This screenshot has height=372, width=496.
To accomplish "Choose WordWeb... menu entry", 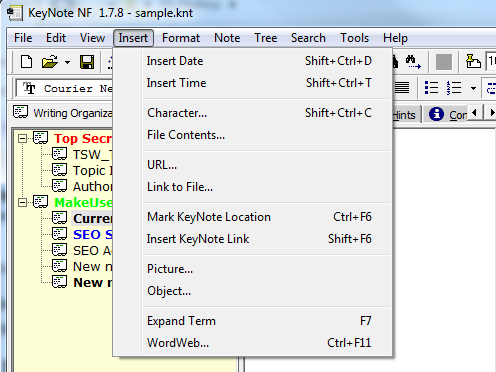I will (253, 343).
